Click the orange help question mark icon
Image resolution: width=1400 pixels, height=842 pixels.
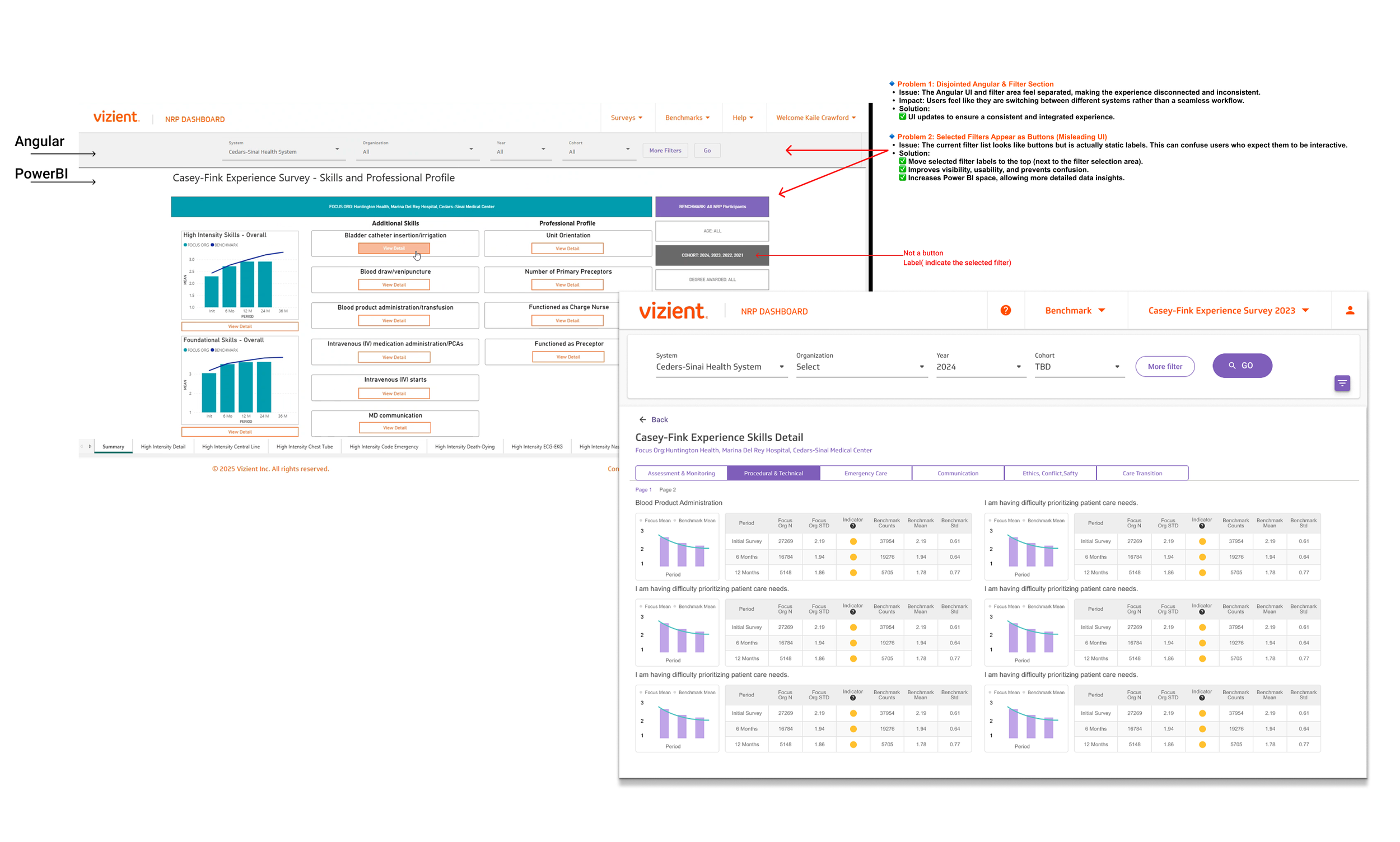point(1005,310)
